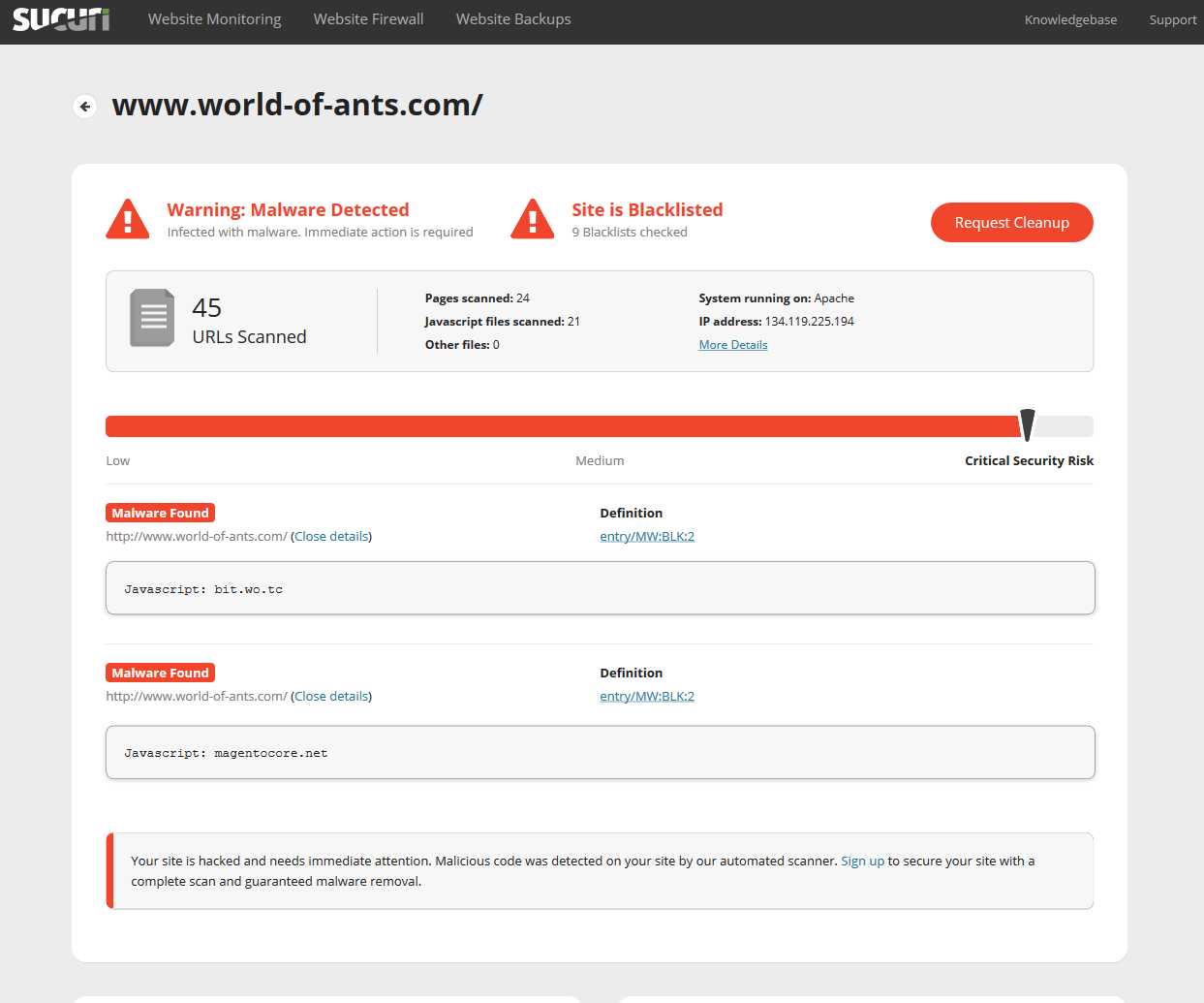Open the Support link in the header
Image resolution: width=1204 pixels, height=1003 pixels.
point(1172,20)
